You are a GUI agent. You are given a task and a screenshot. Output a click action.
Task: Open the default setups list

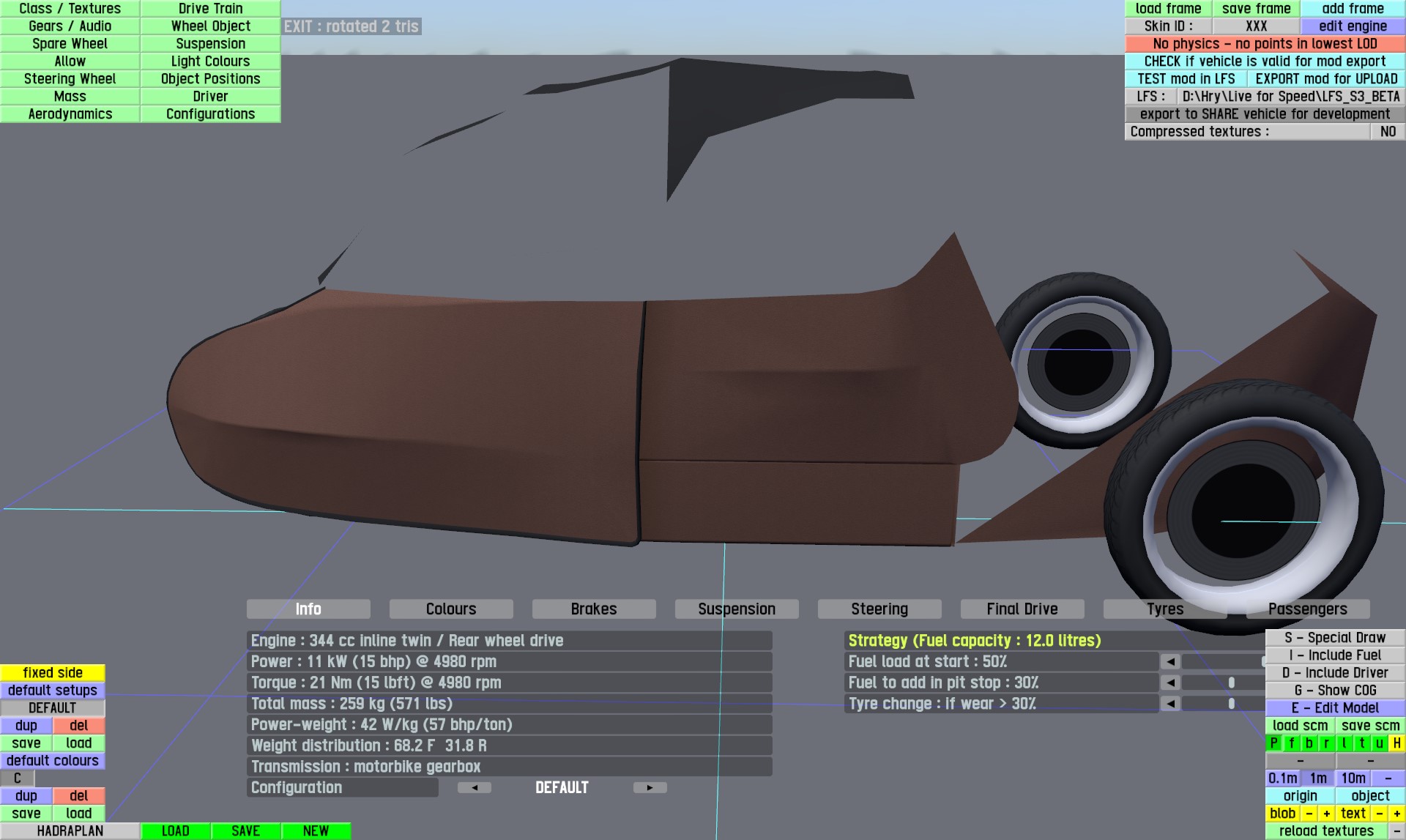click(53, 691)
